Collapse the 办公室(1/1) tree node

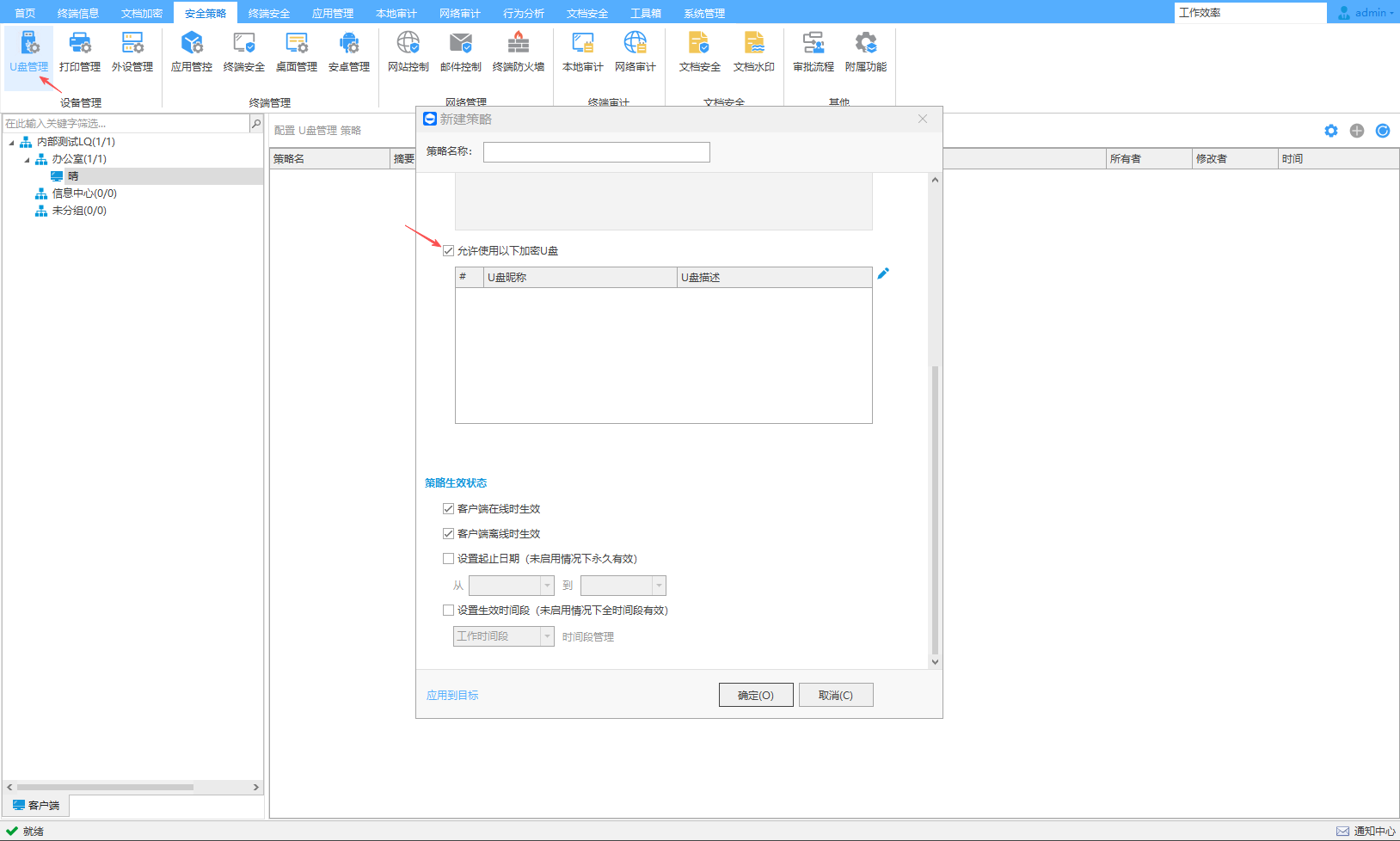(27, 159)
